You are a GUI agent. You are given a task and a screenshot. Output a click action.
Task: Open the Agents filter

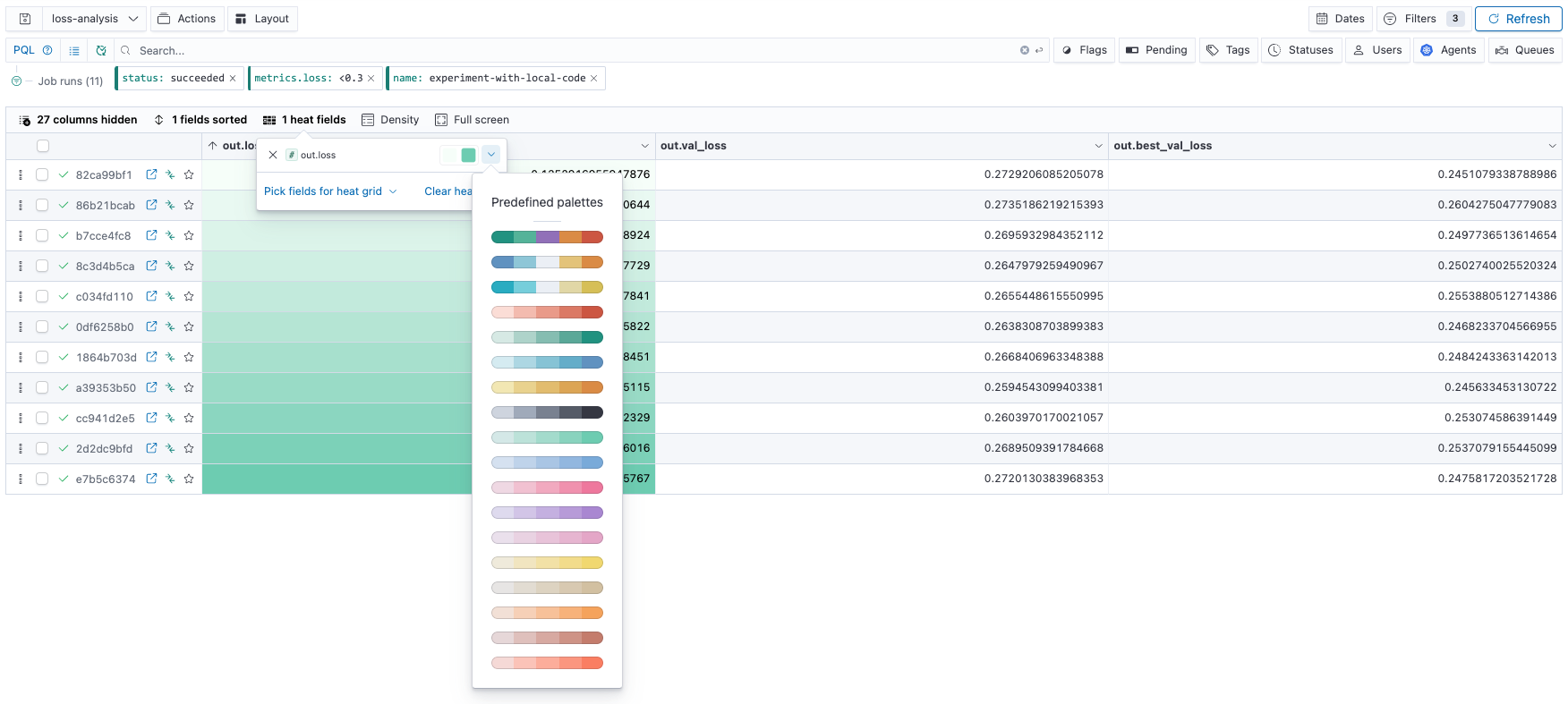pos(1449,50)
